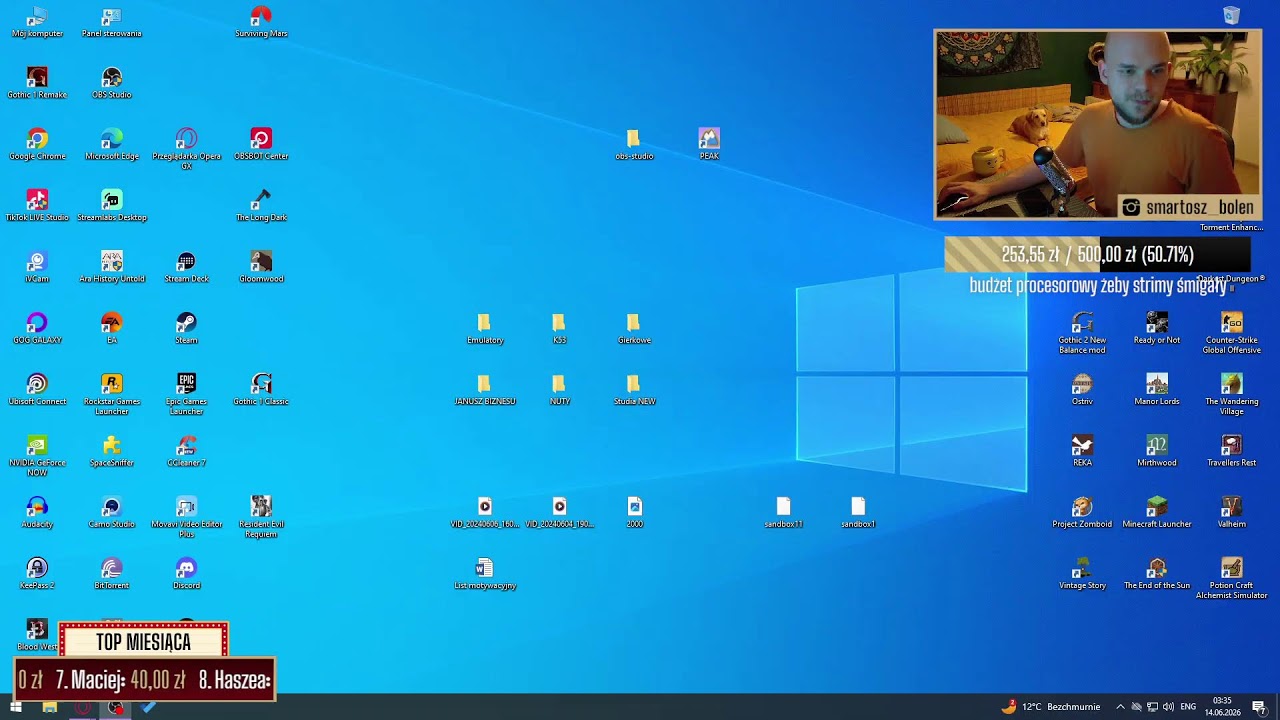Open the network status tray icon

click(x=1152, y=707)
